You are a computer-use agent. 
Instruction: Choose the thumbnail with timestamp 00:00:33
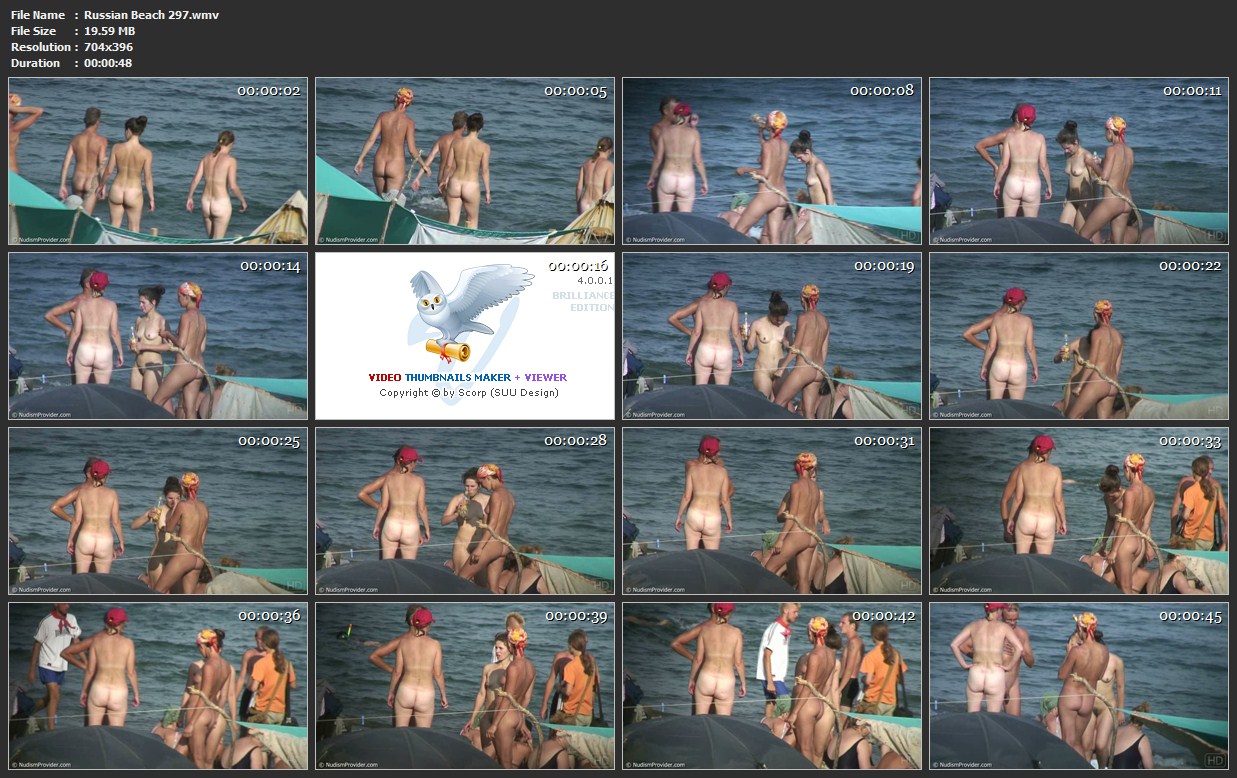coord(1078,511)
